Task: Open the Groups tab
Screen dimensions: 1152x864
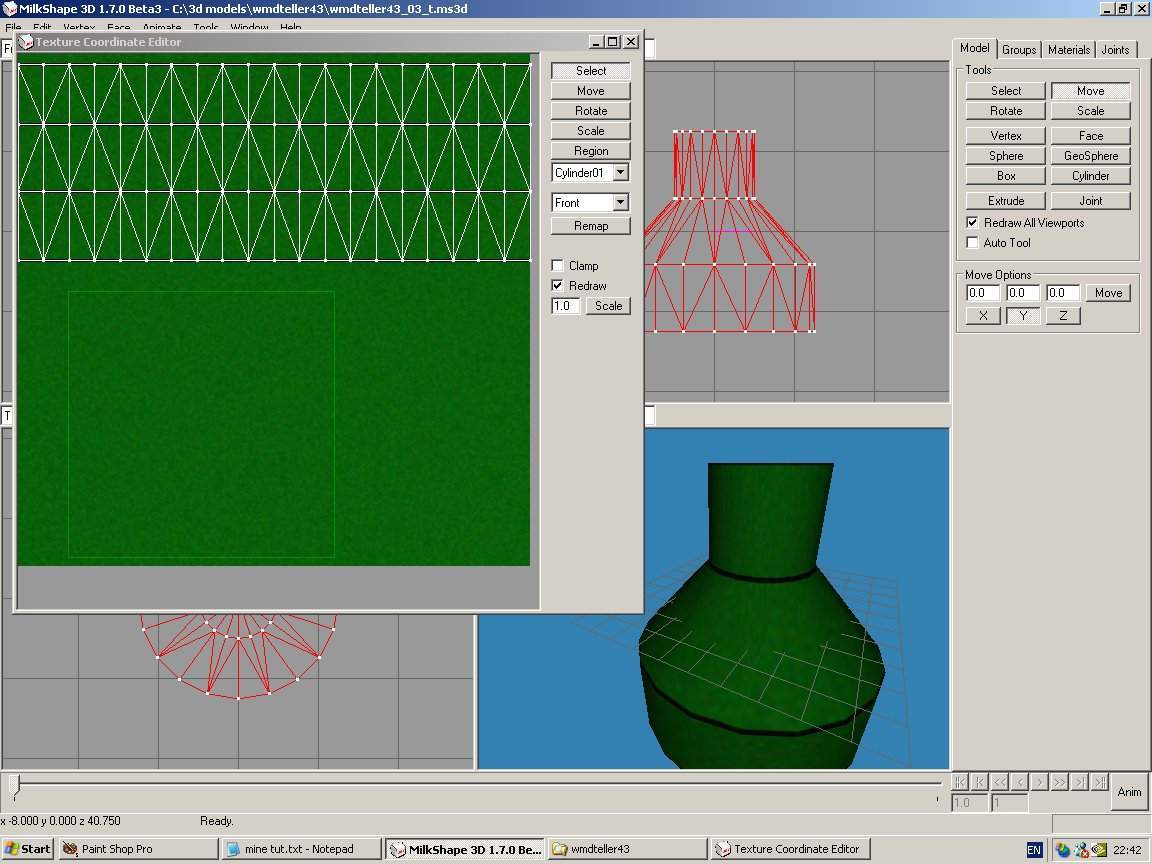Action: click(x=1019, y=49)
